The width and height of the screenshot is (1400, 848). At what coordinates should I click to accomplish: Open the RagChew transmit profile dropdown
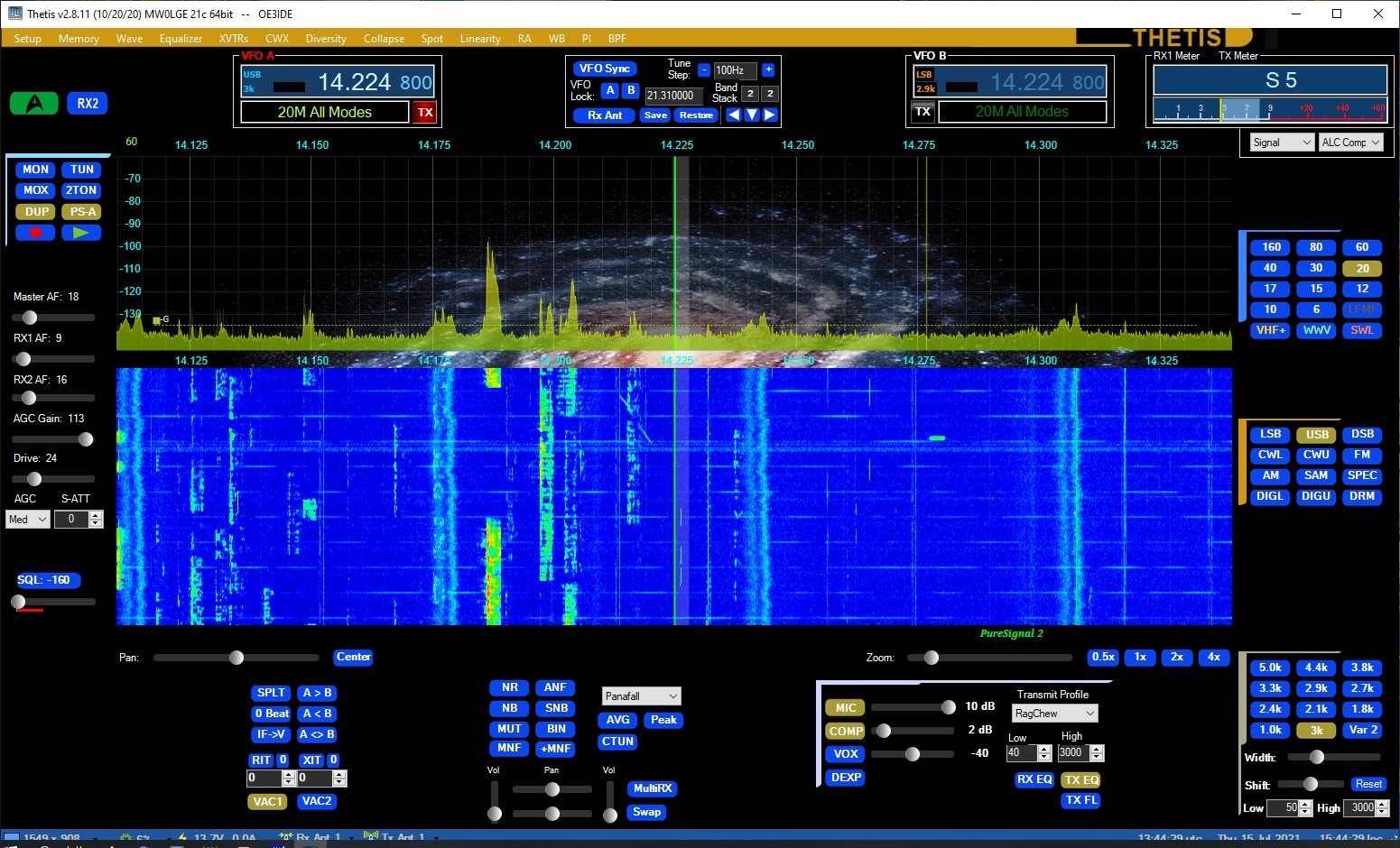[x=1053, y=713]
